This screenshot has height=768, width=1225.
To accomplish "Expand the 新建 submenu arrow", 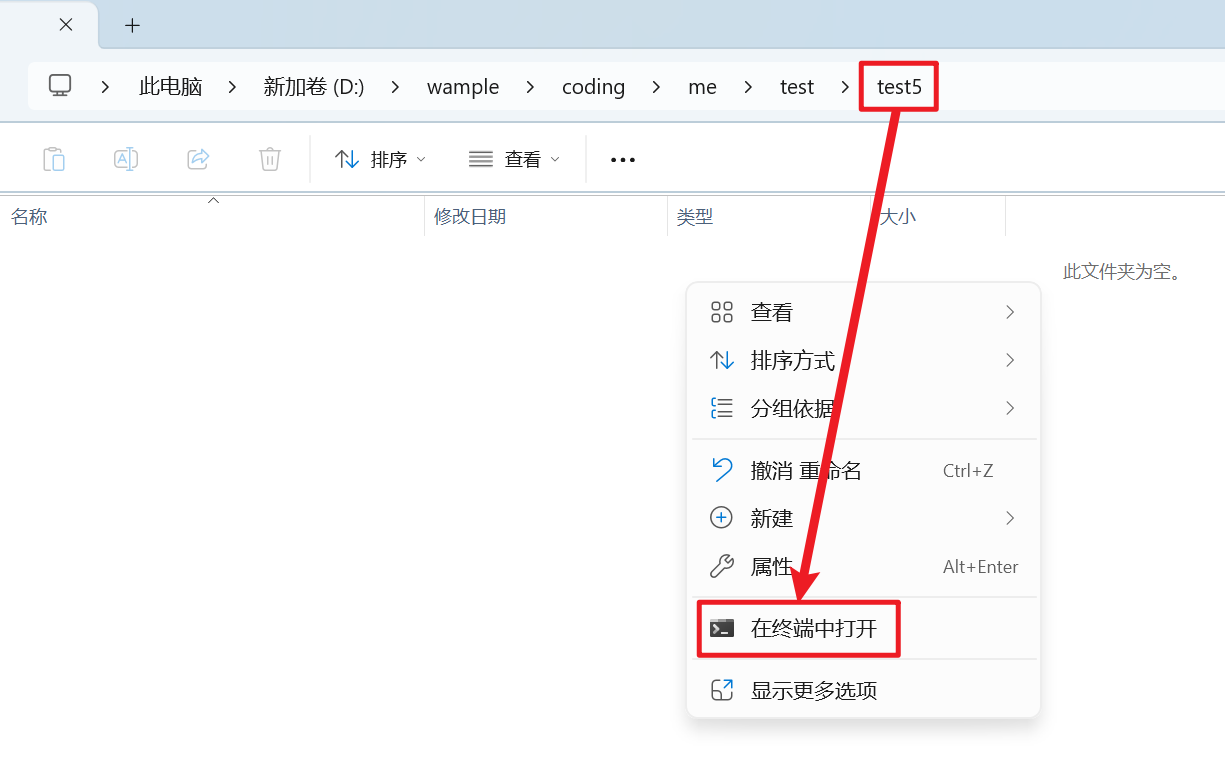I will (1009, 518).
